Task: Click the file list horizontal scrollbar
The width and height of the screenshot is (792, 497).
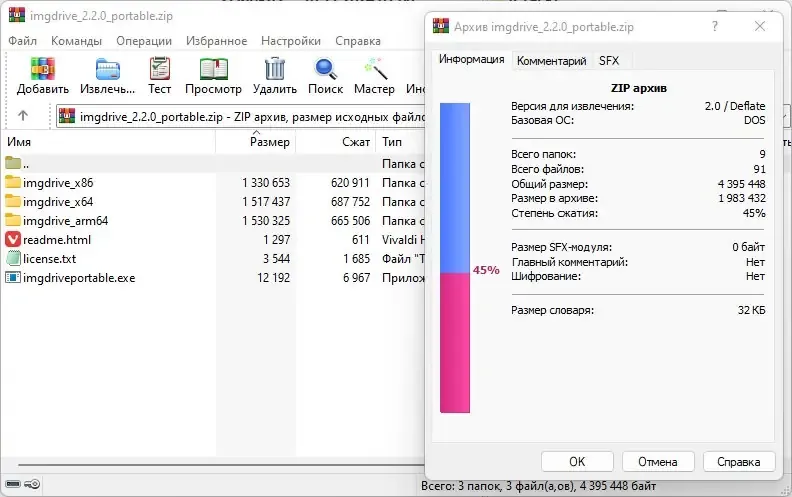Action: pyautogui.click(x=221, y=465)
